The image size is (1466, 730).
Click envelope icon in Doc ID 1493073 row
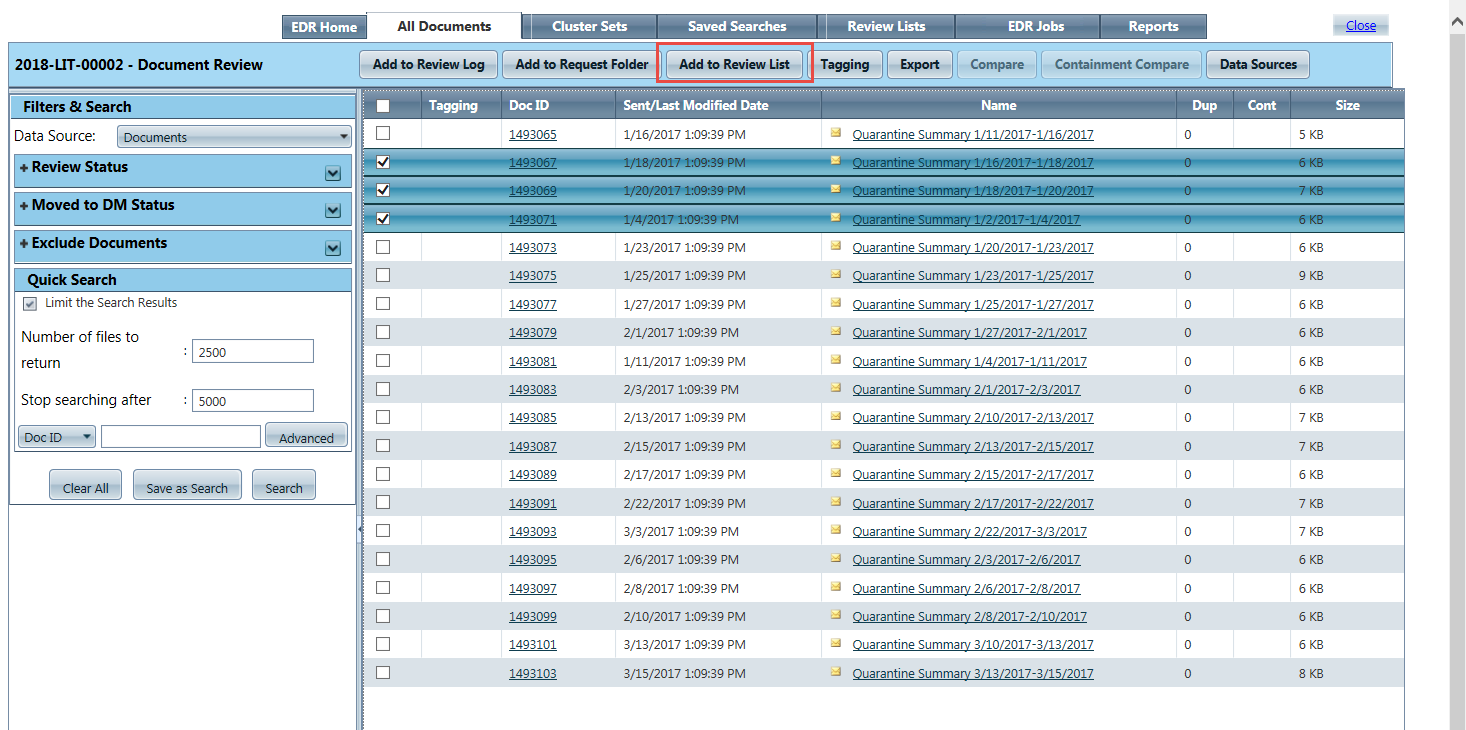coord(835,246)
